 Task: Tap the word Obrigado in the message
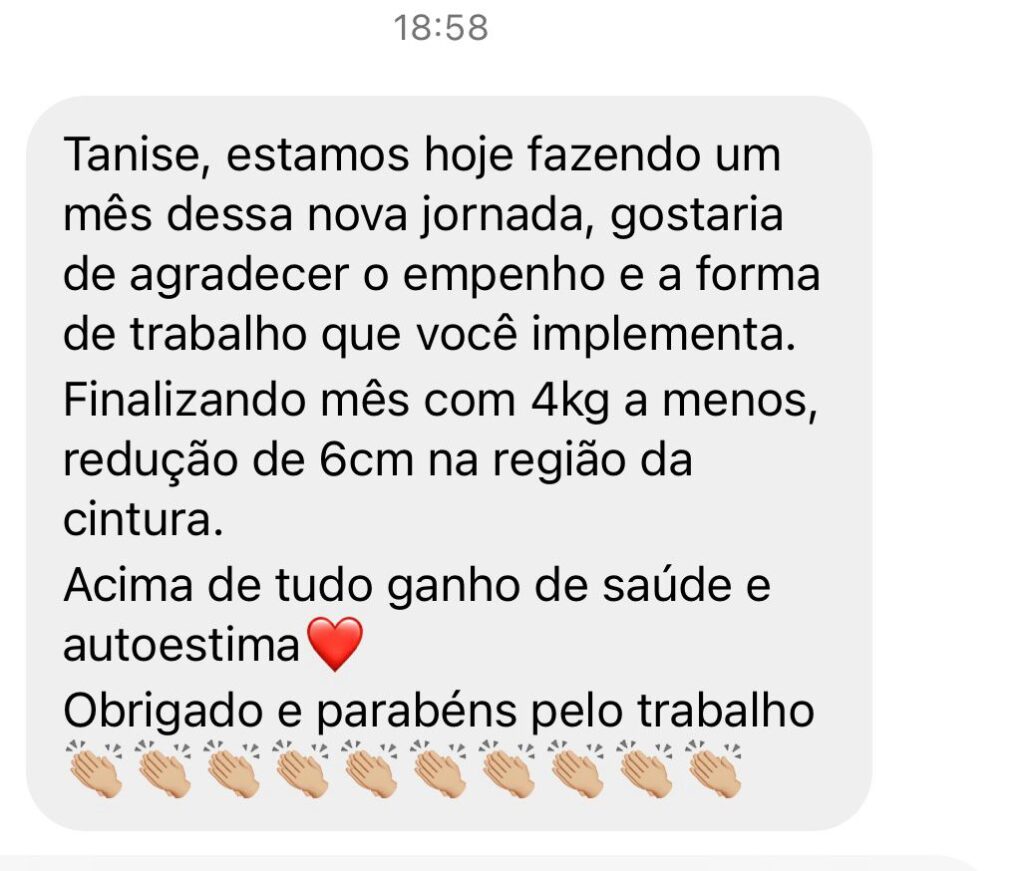pos(163,710)
